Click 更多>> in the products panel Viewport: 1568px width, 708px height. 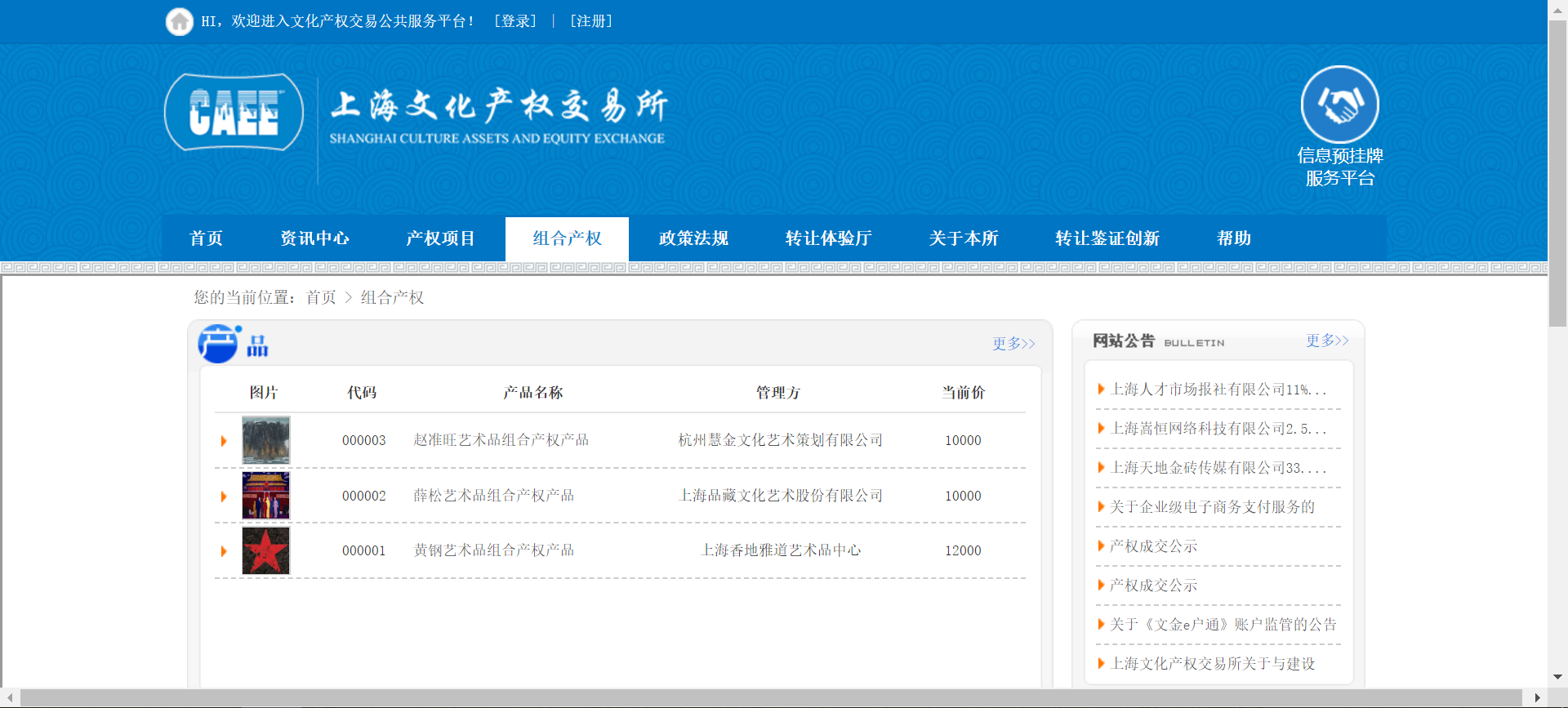coord(1013,344)
